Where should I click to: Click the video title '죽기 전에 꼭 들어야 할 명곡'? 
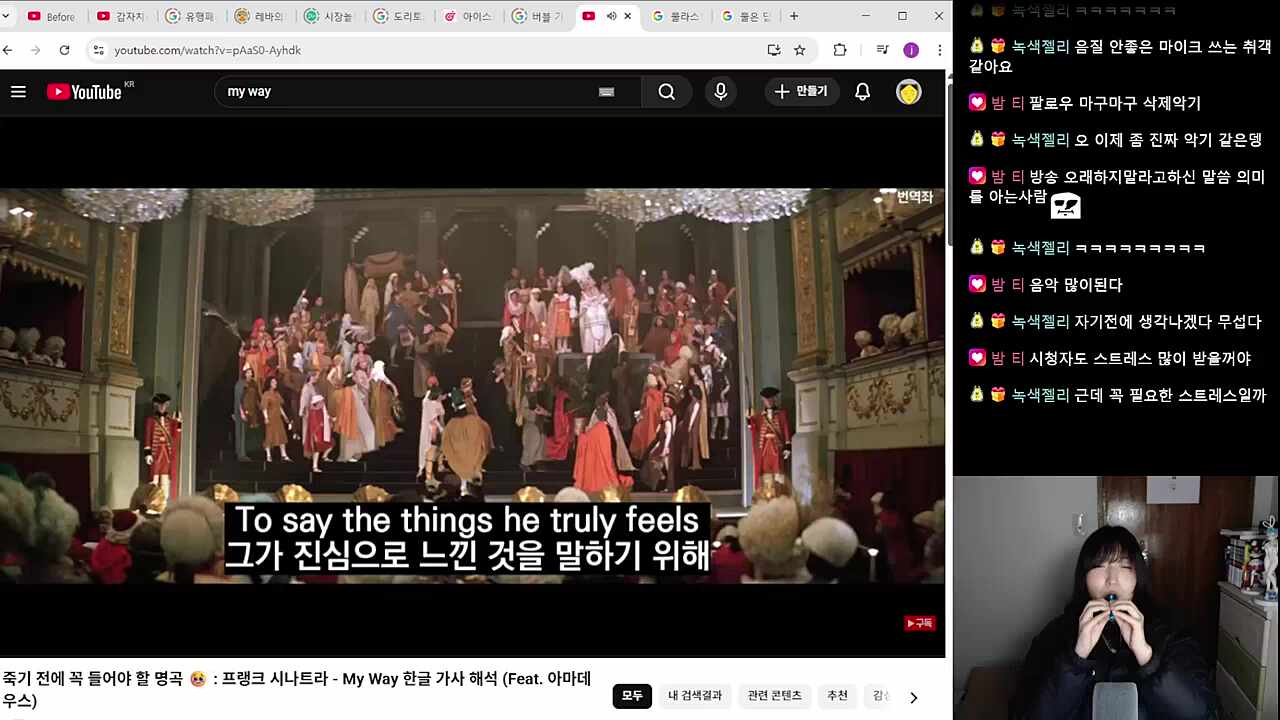296,690
